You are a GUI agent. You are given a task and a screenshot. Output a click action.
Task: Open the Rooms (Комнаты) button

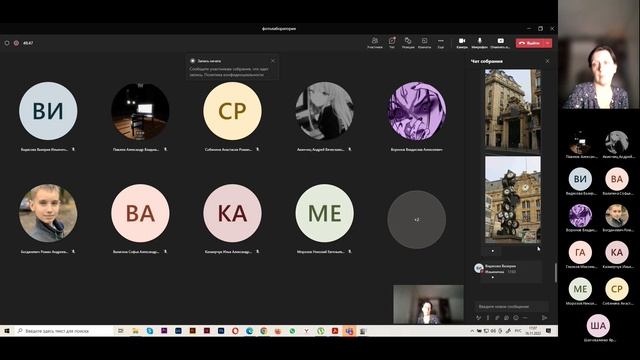[424, 42]
